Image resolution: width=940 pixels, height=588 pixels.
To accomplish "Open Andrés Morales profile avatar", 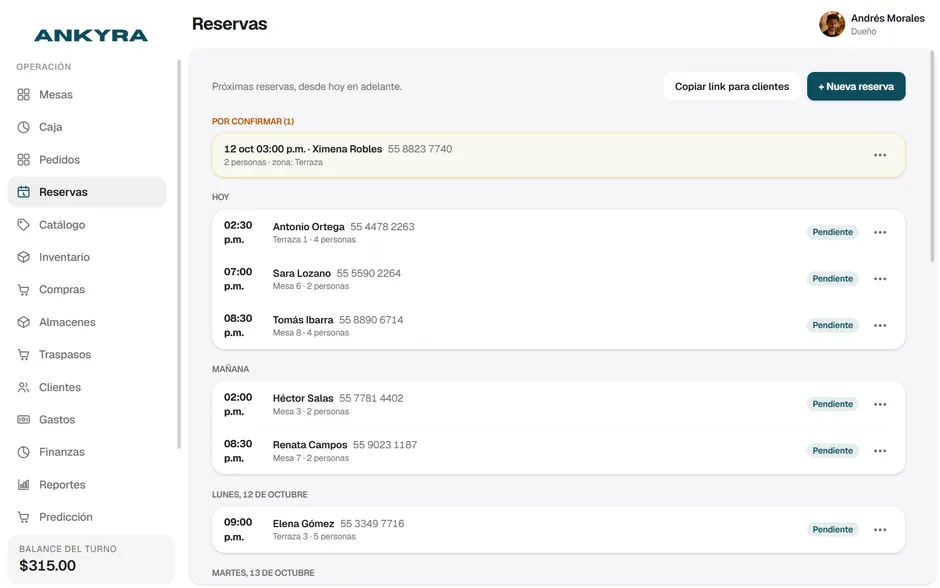I will click(x=832, y=24).
